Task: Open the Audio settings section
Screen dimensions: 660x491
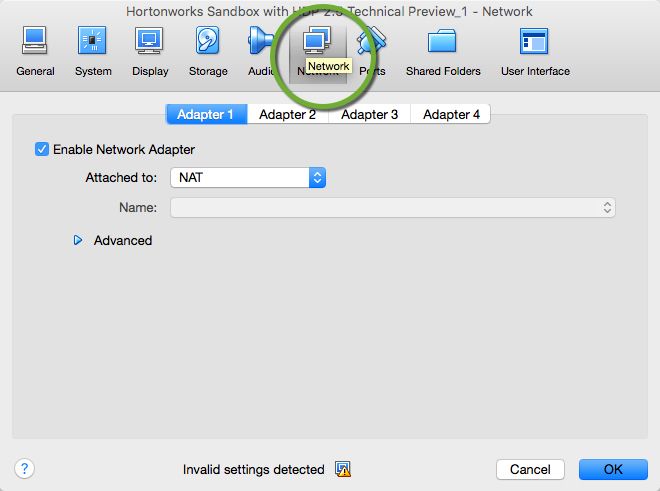Action: 261,51
